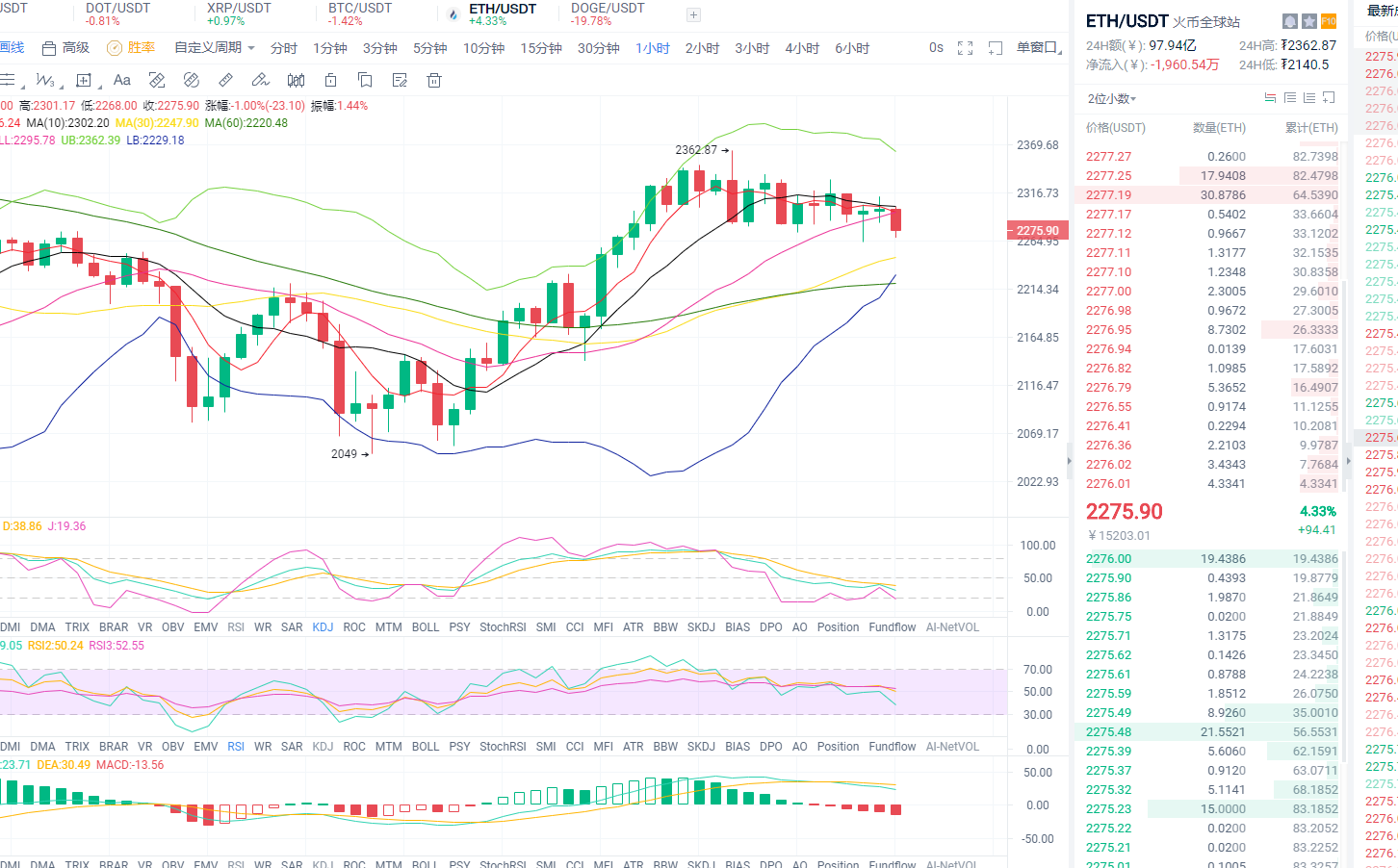Click the 0s refresh countdown indicator
The image size is (1398, 868).
coord(936,48)
